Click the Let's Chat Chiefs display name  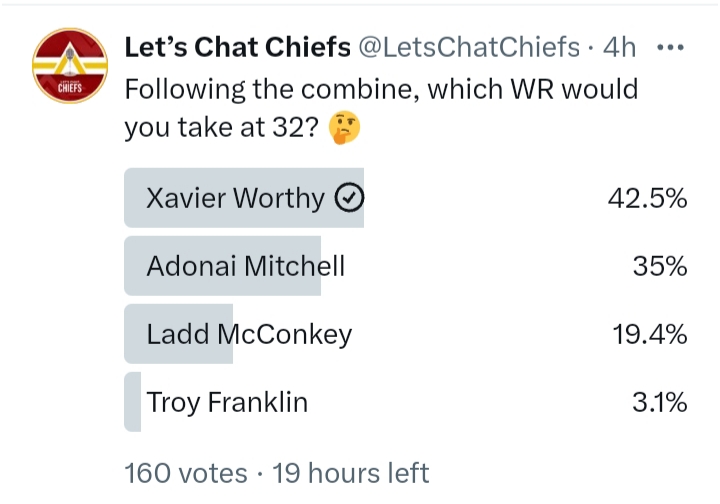237,47
